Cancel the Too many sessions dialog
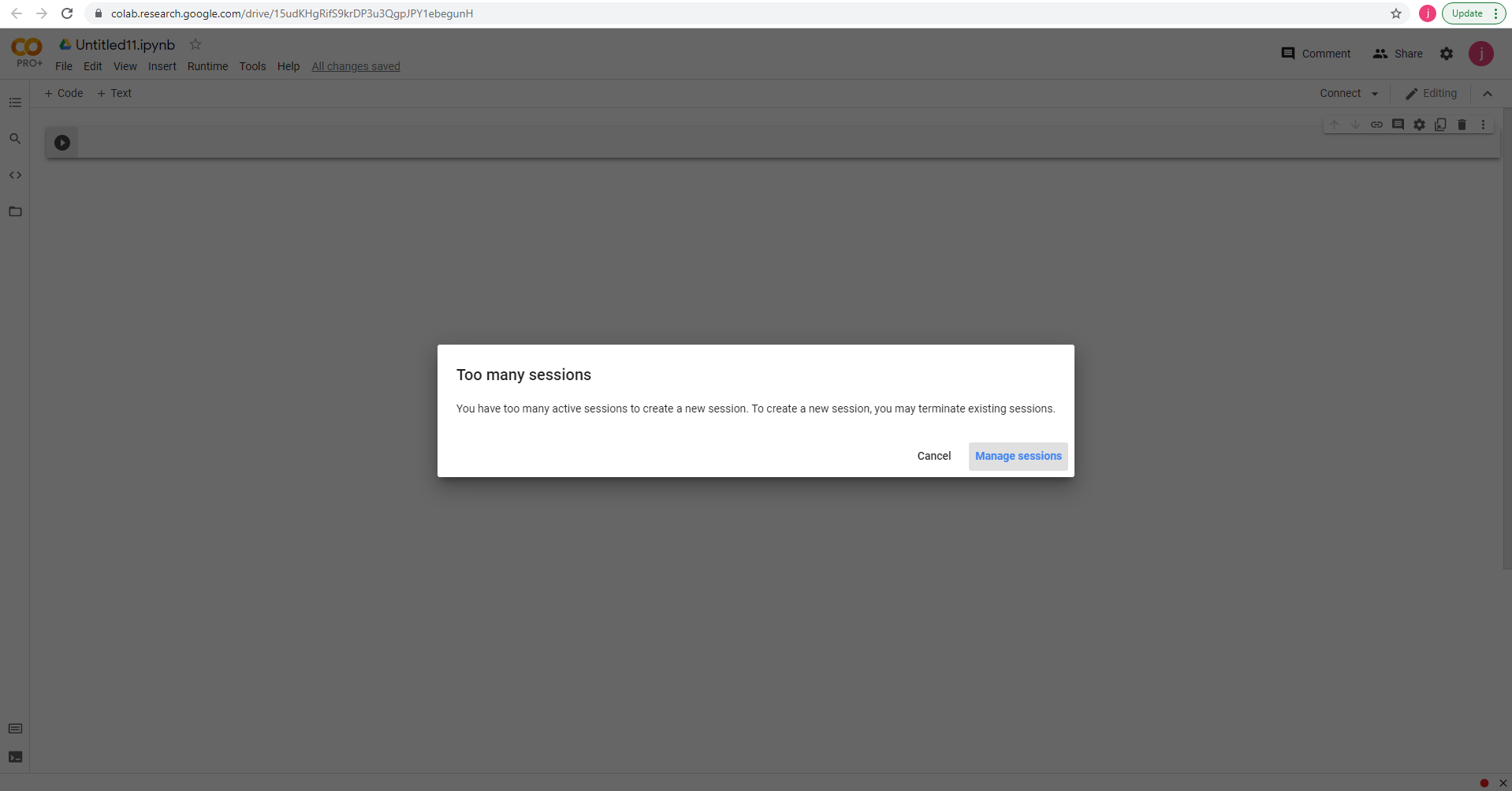The height and width of the screenshot is (791, 1512). click(933, 456)
